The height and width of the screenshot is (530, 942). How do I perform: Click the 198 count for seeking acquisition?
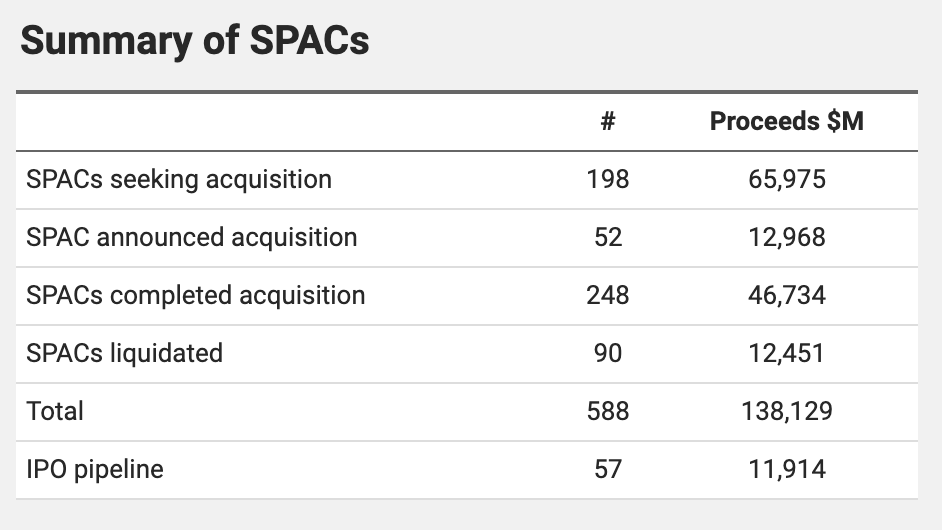[607, 180]
